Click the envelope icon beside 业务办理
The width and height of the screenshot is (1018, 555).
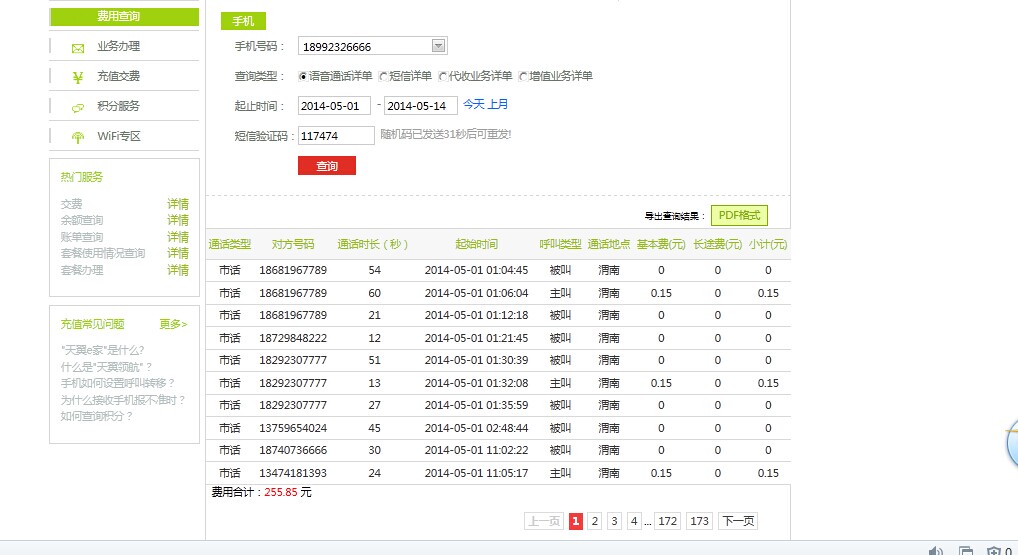[77, 47]
